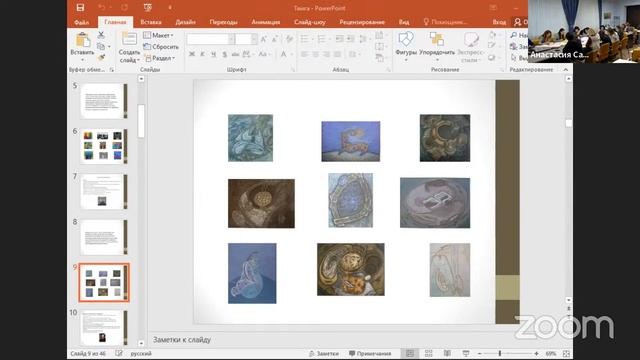The image size is (640, 360).
Task: Justify text in paragraph group
Action: coord(338,54)
